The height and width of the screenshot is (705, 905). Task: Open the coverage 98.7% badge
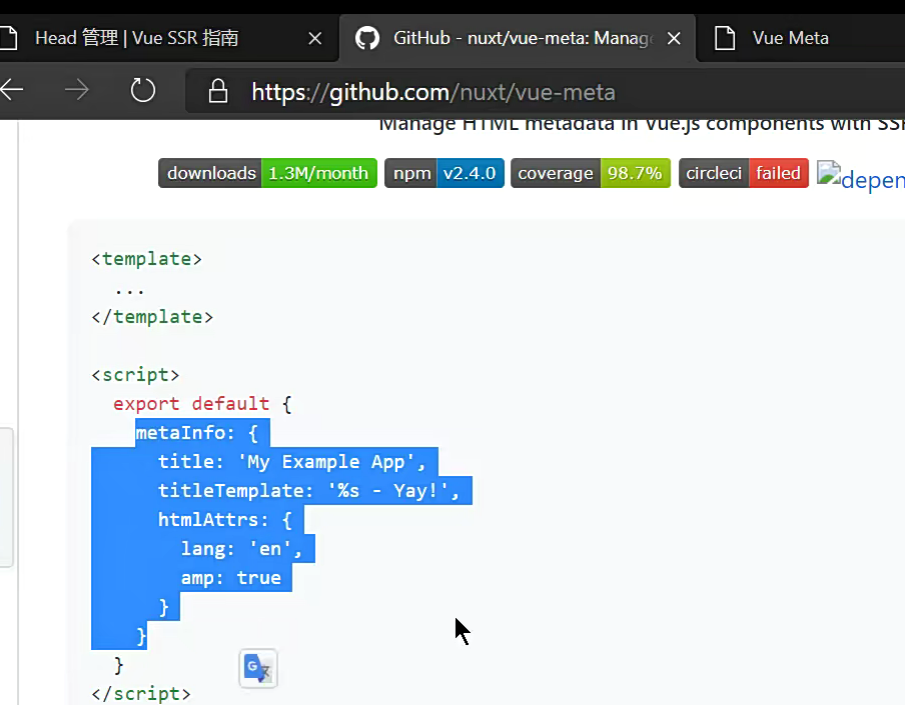coord(590,172)
